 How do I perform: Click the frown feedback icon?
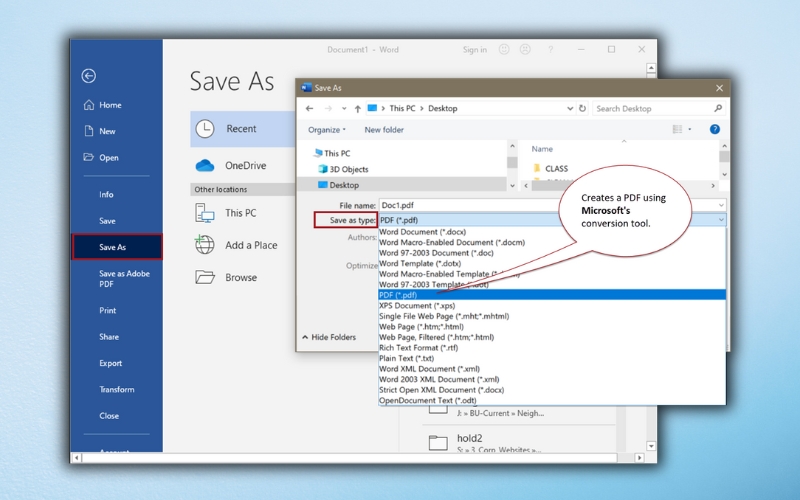point(525,49)
